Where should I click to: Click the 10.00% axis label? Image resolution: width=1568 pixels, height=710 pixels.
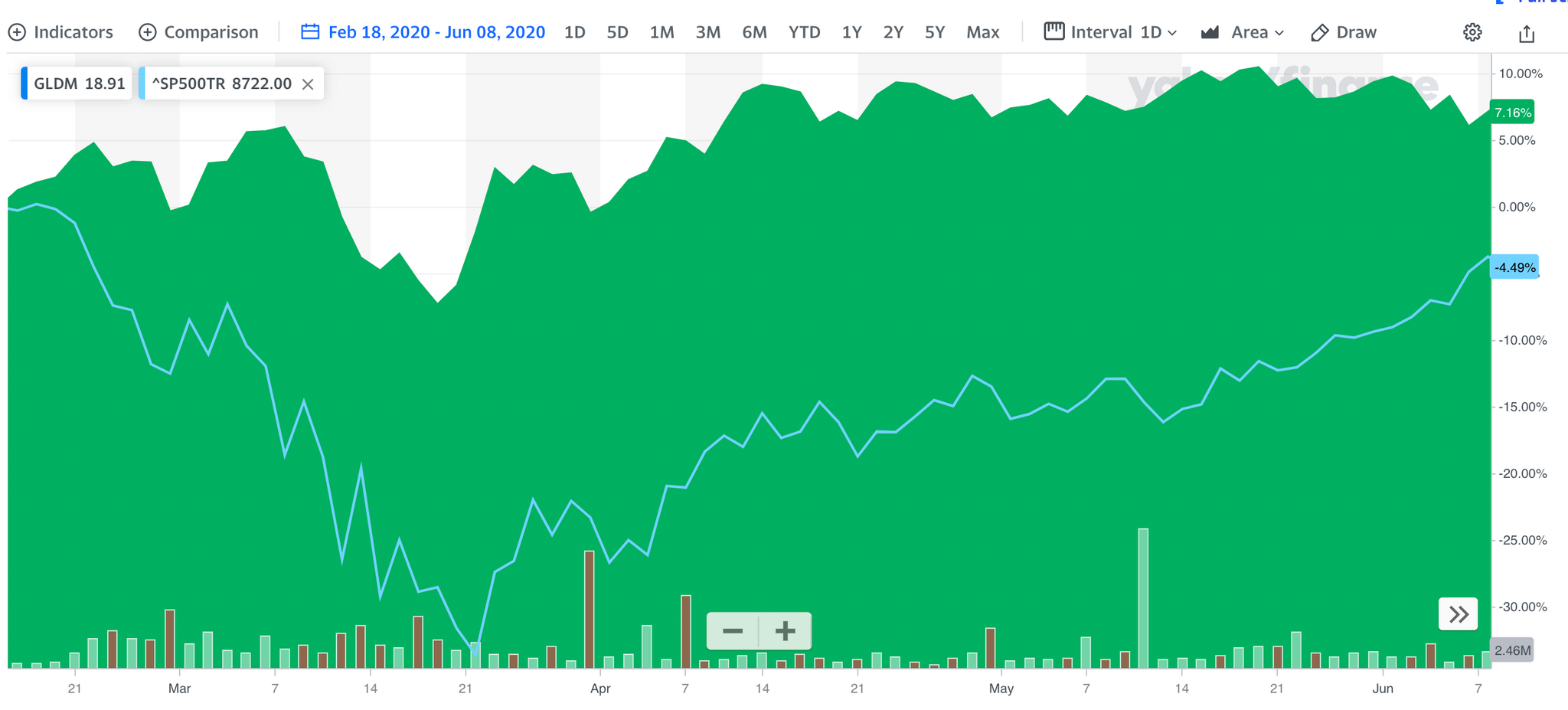coord(1521,74)
